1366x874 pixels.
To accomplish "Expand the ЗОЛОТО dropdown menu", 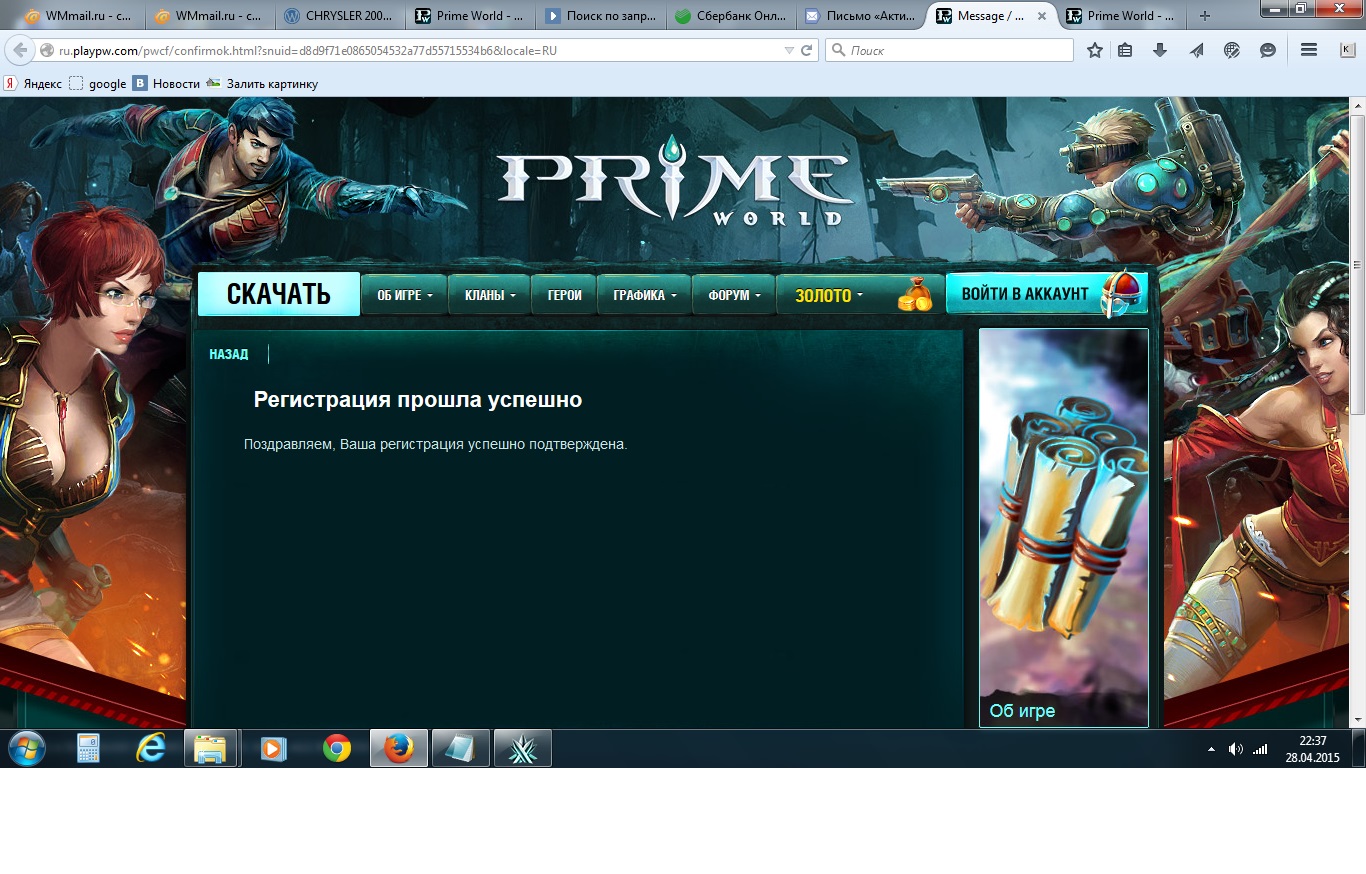I will coord(829,295).
